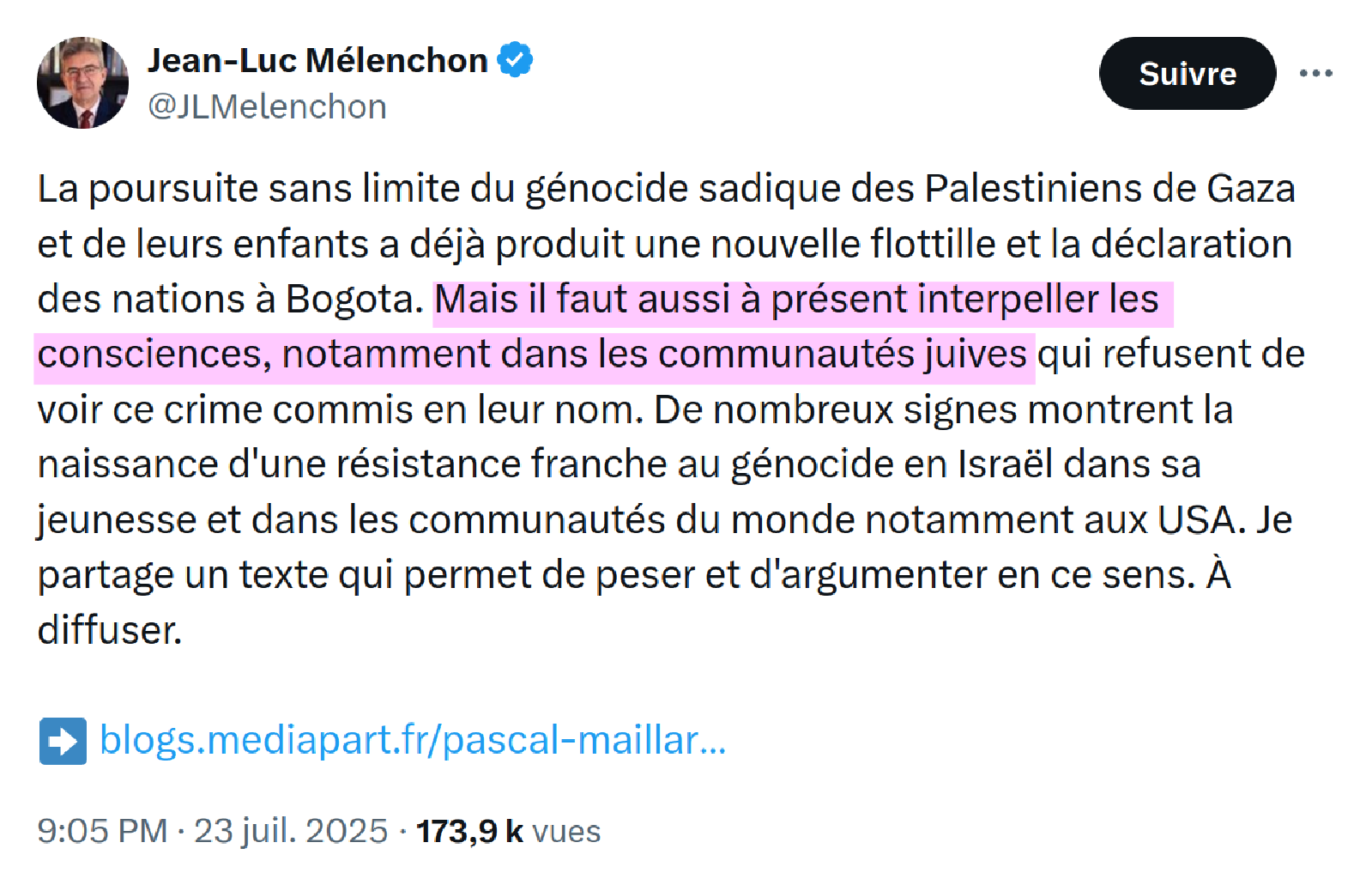This screenshot has height=885, width=1372.
Task: Click the final word "diffuser."
Action: pyautogui.click(x=110, y=630)
